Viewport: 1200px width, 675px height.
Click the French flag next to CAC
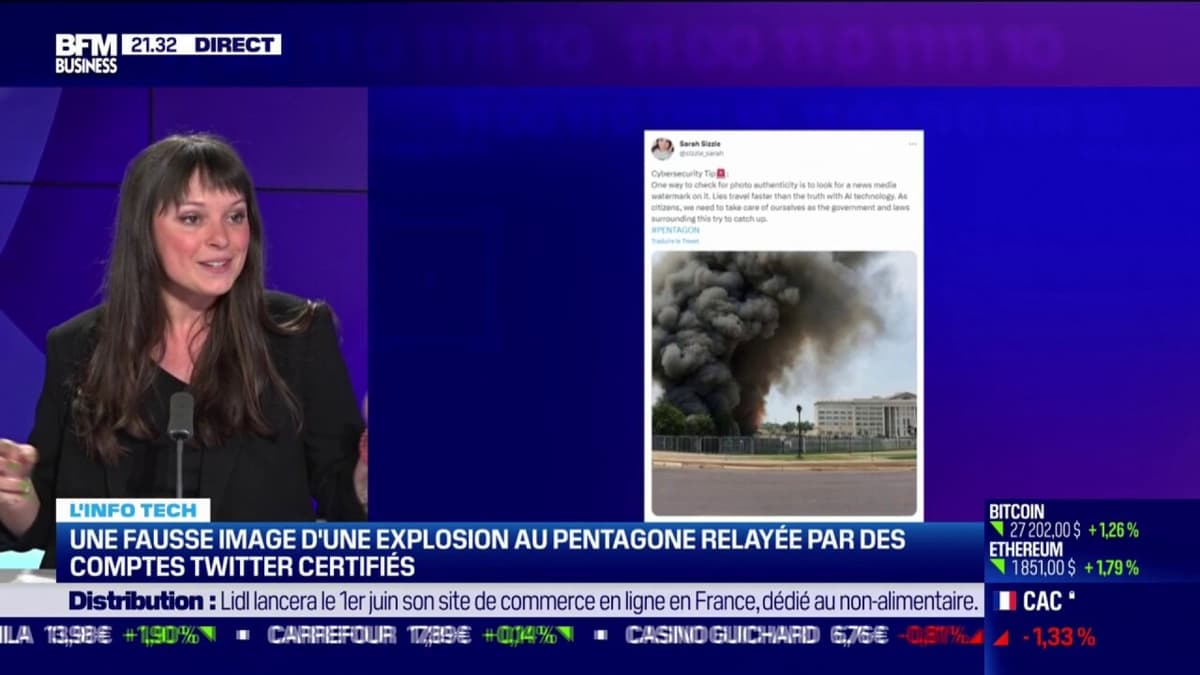tap(1005, 601)
